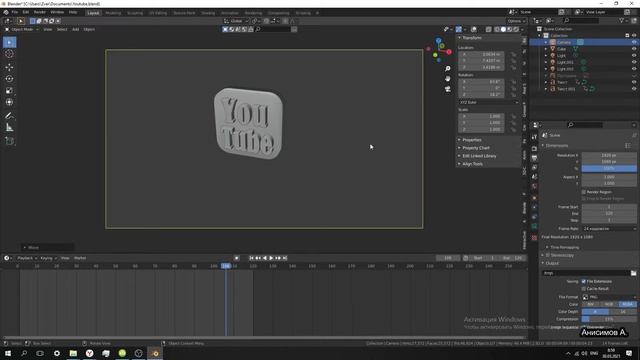640x360 pixels.
Task: Expand the Time Remapping section
Action: (564, 247)
